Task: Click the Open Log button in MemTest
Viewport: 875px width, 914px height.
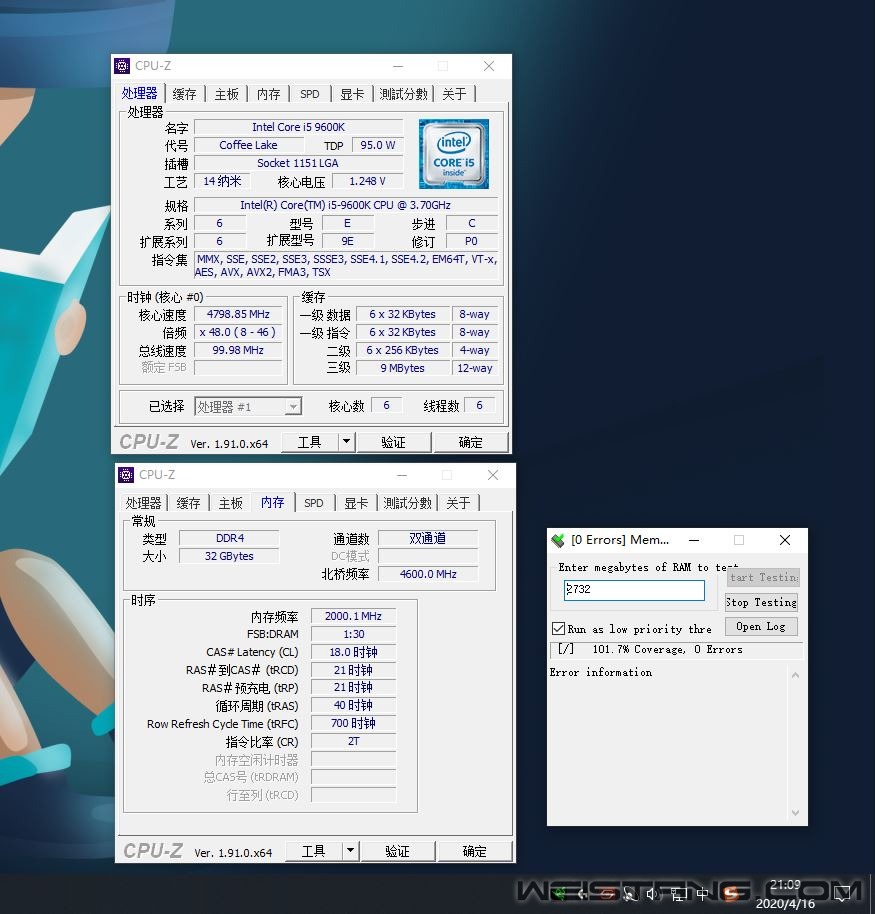Action: 761,626
